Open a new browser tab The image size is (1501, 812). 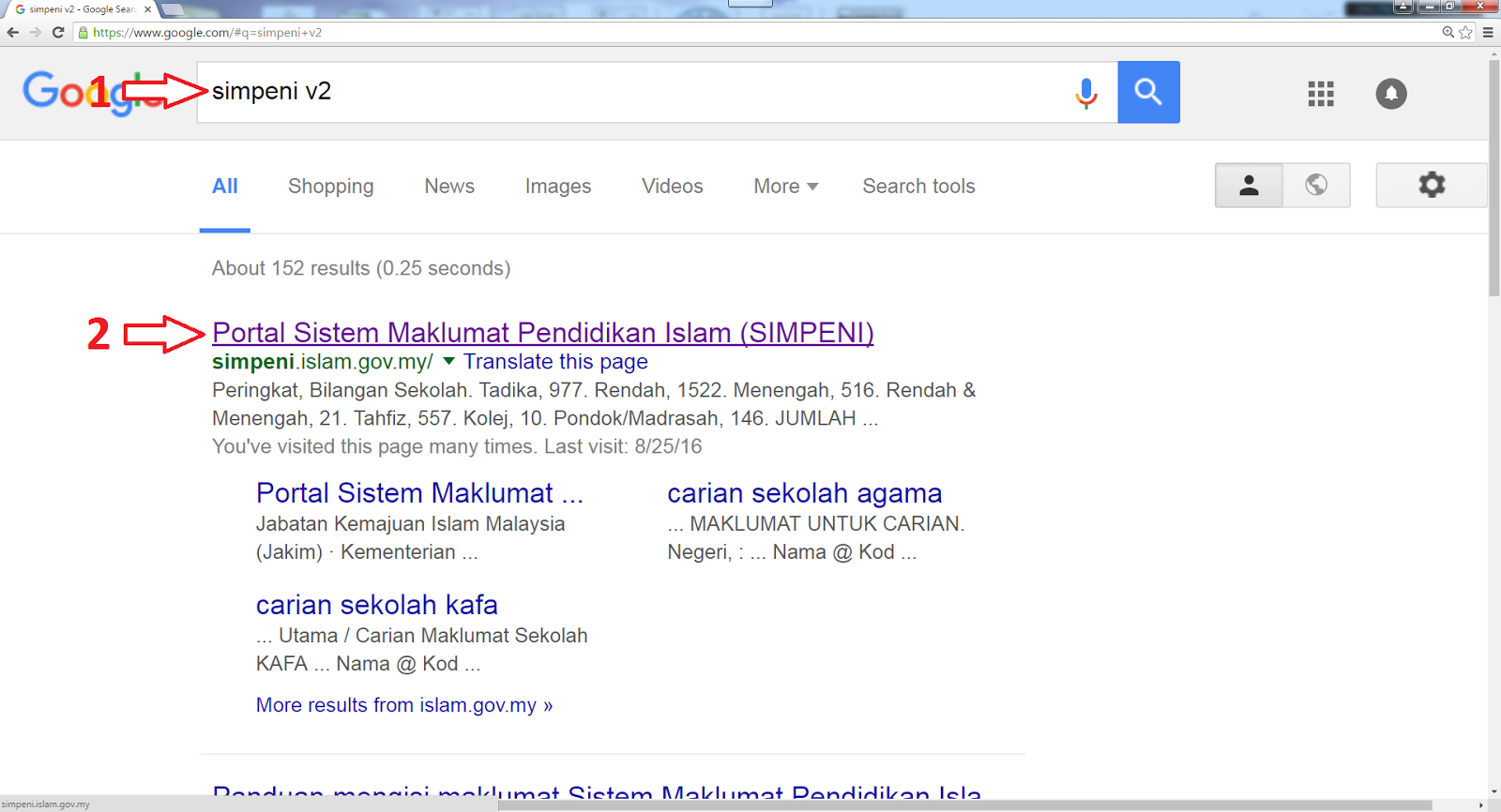point(173,9)
